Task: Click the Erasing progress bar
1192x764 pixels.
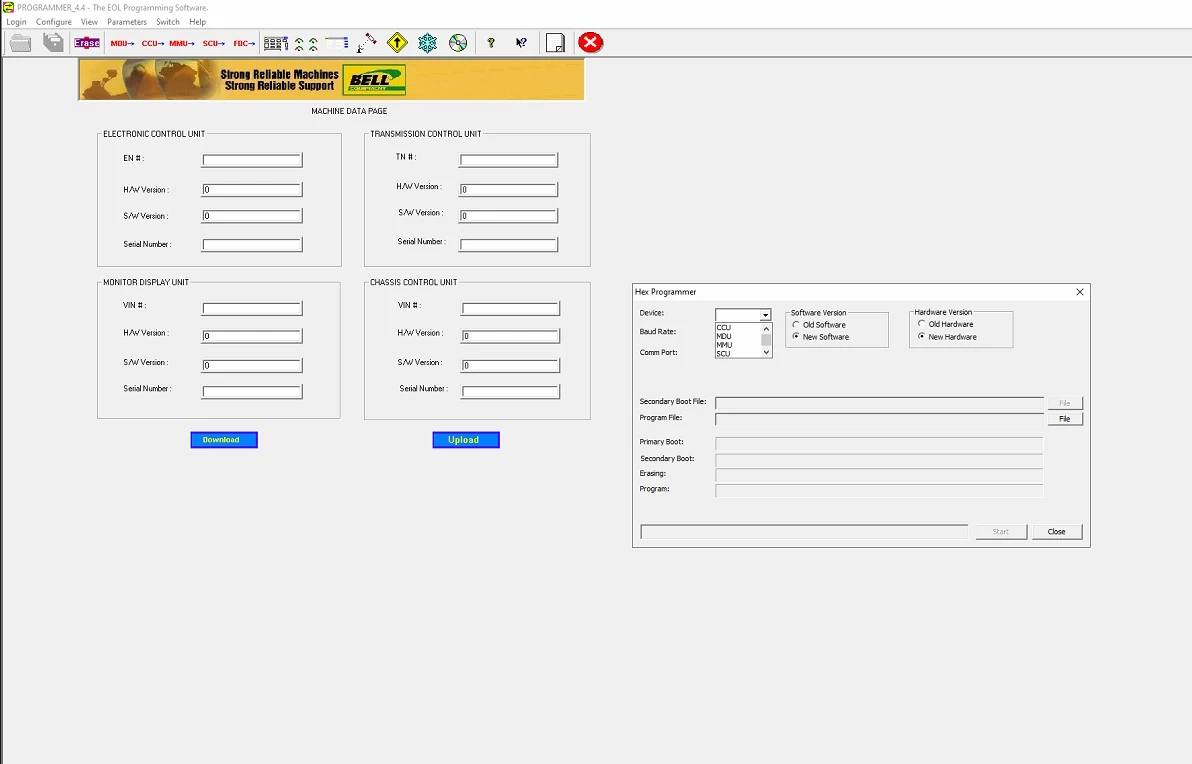Action: (880, 475)
